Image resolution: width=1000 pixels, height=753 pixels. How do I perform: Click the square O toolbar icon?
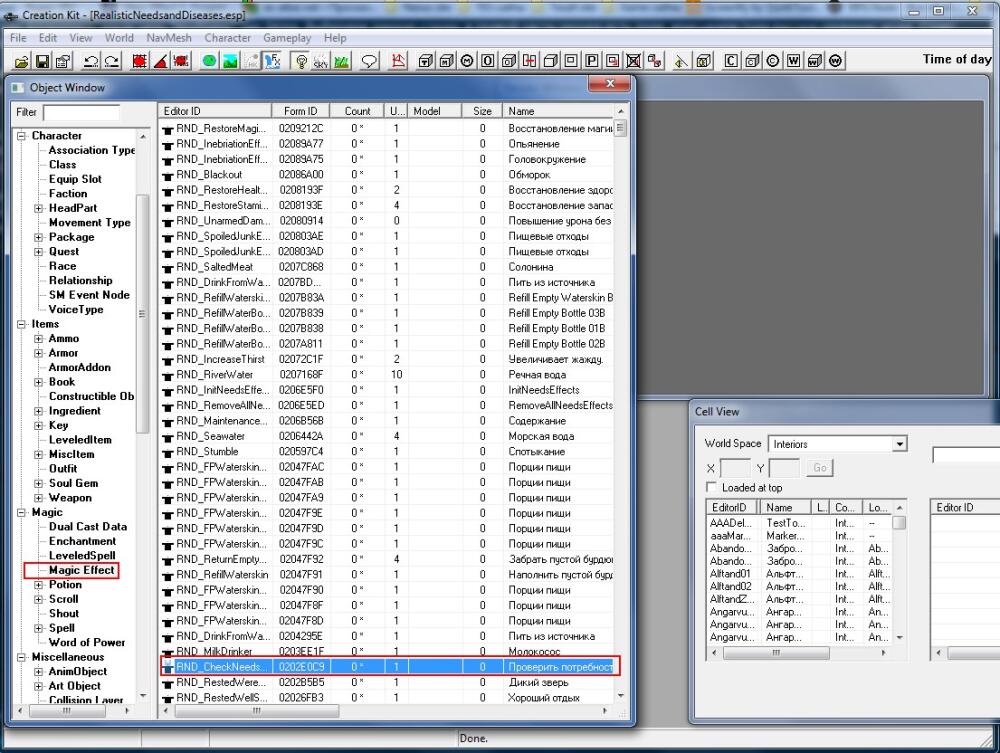tap(488, 61)
